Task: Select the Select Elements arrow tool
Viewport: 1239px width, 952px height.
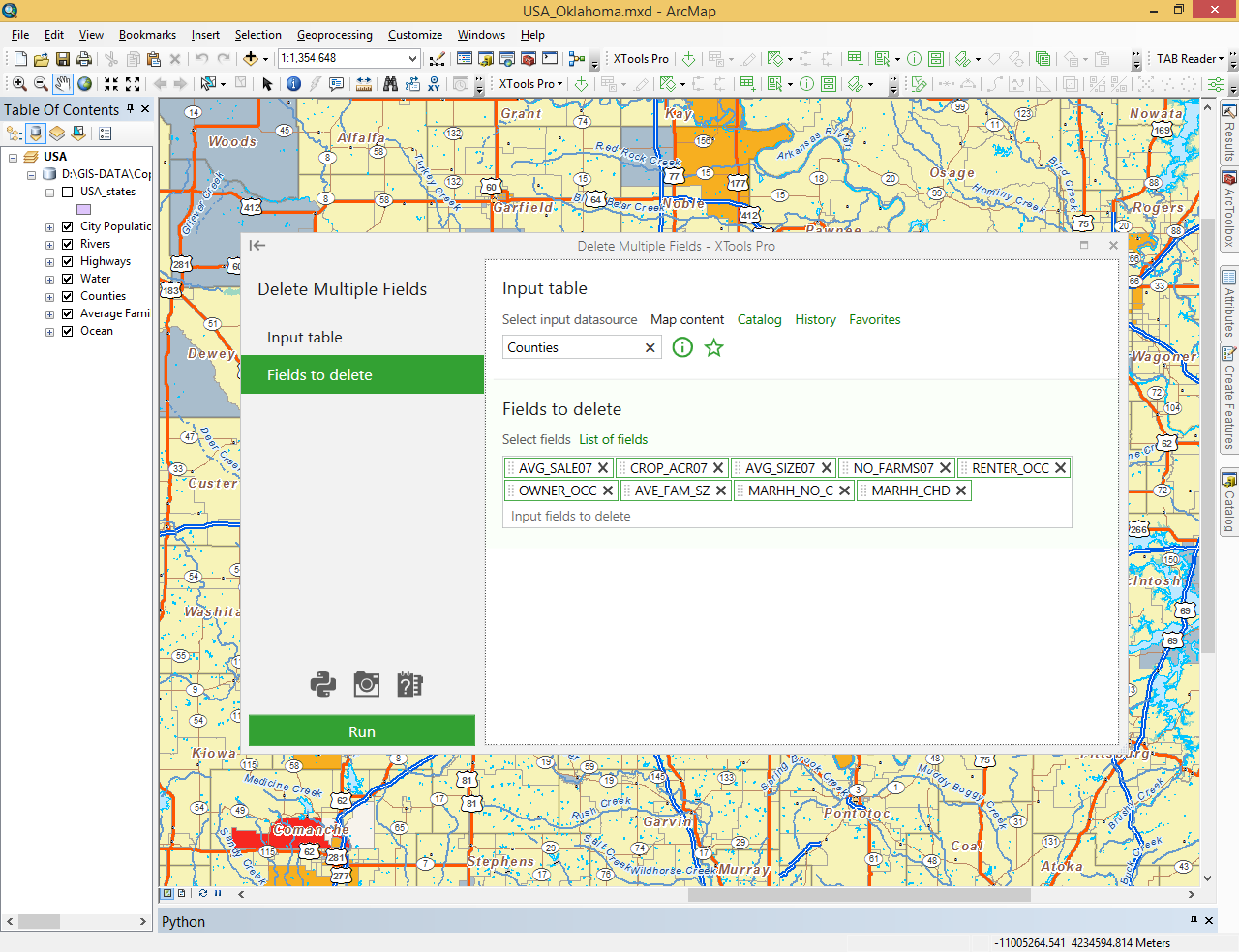Action: (x=268, y=84)
